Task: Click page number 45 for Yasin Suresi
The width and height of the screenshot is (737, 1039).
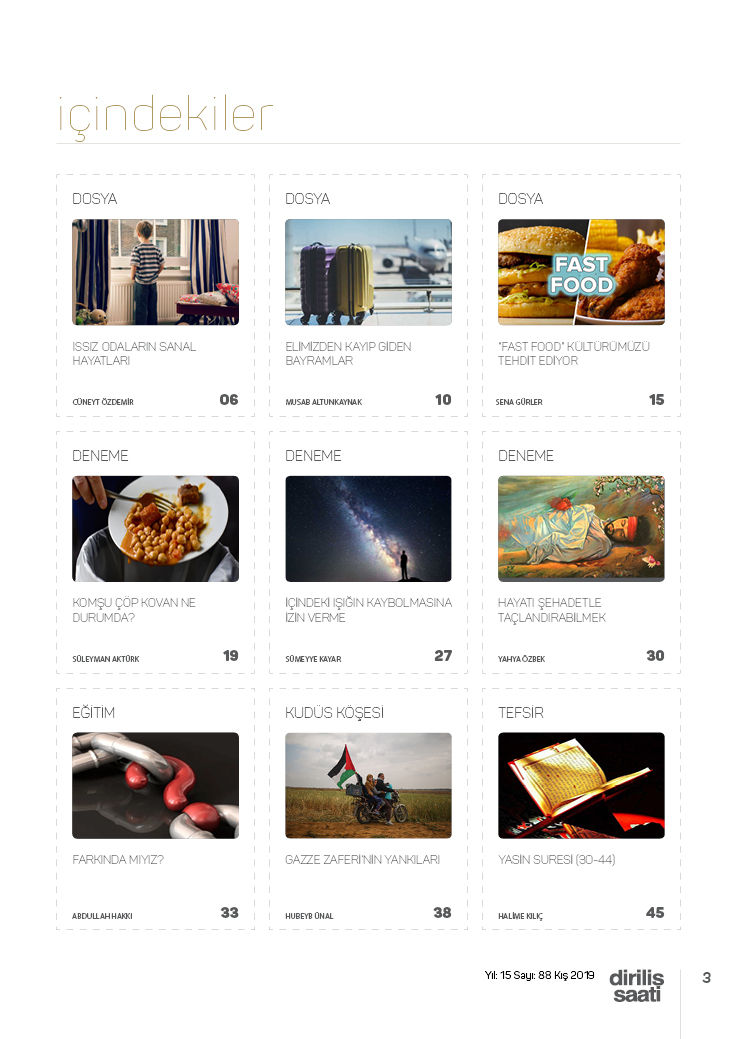Action: pyautogui.click(x=655, y=912)
